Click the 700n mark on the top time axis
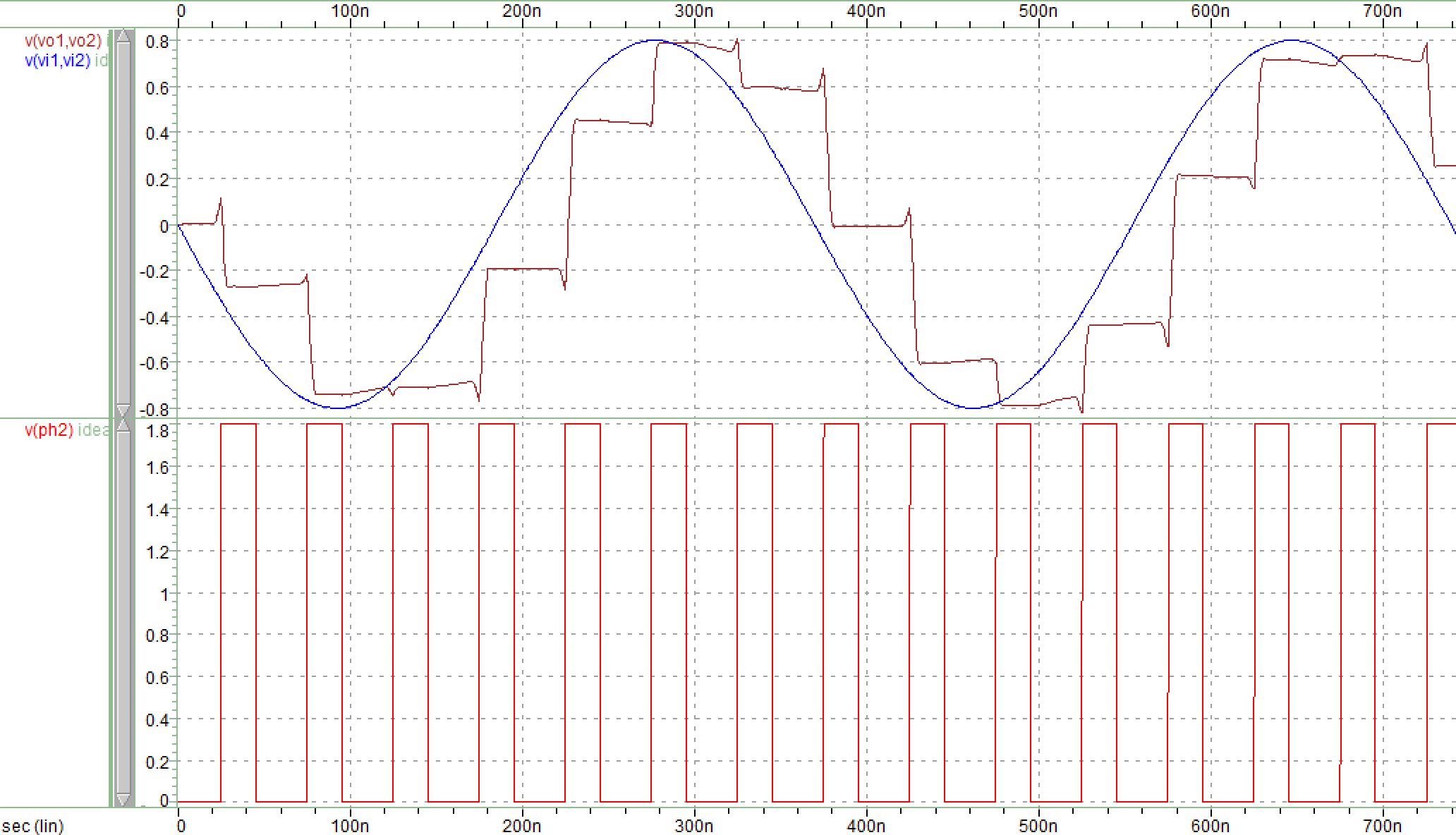Image resolution: width=1456 pixels, height=835 pixels. point(1382,11)
